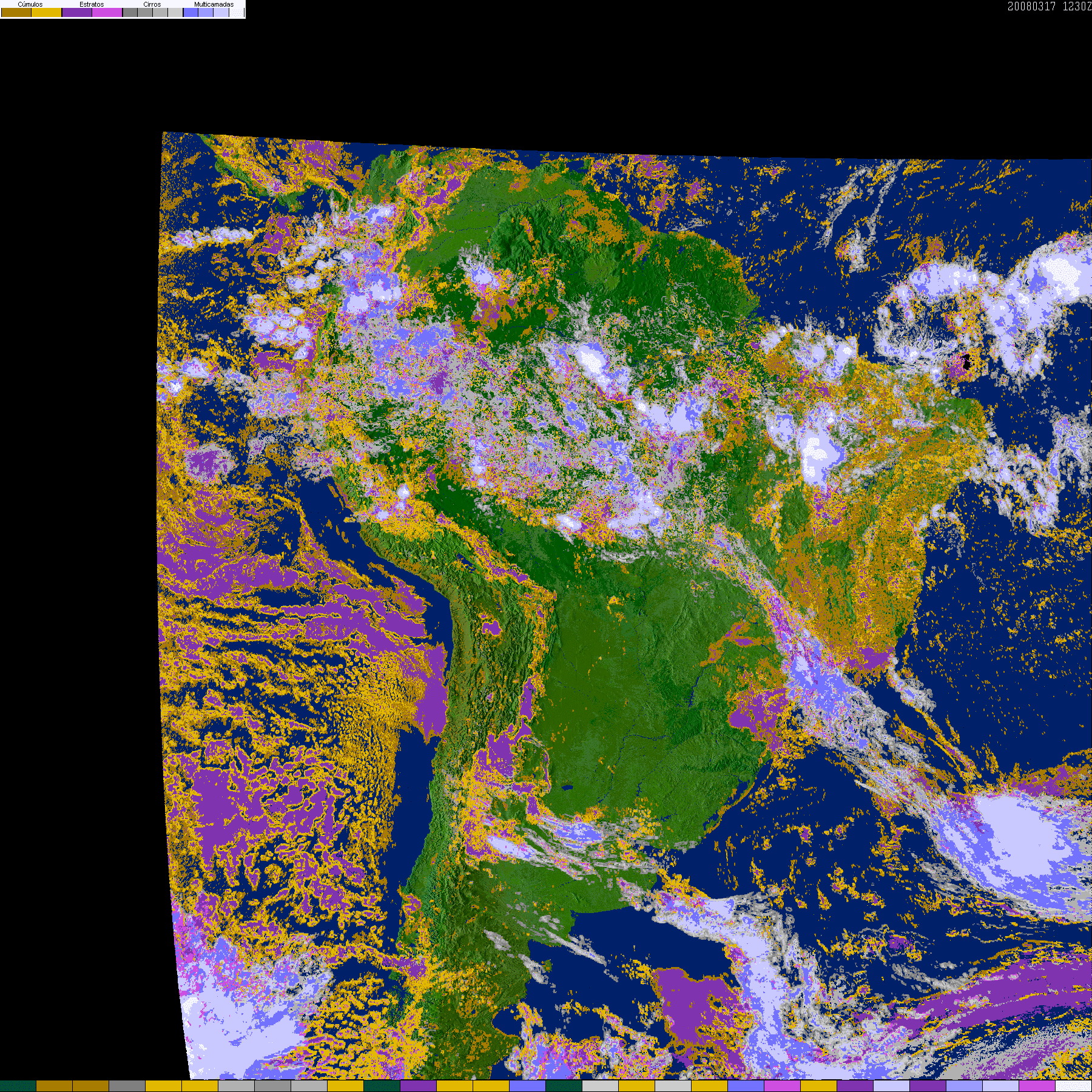Click the leftmost dark green bottom strip cell
This screenshot has width=1092, height=1092.
[18, 1086]
